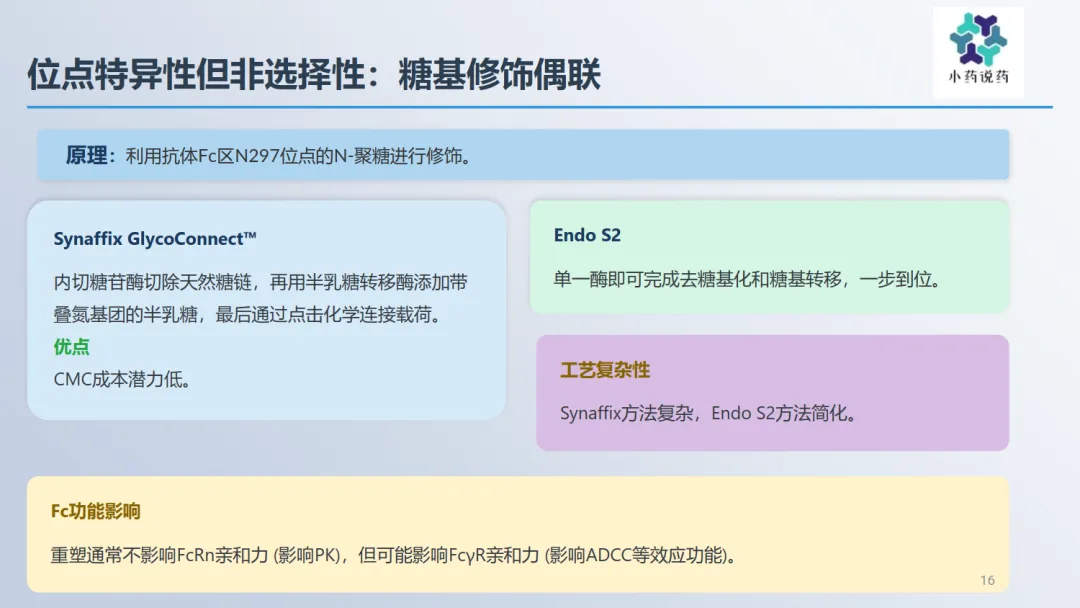1080x608 pixels.
Task: Click the Synaffix GlycoConnect™ heading
Action: 155,239
